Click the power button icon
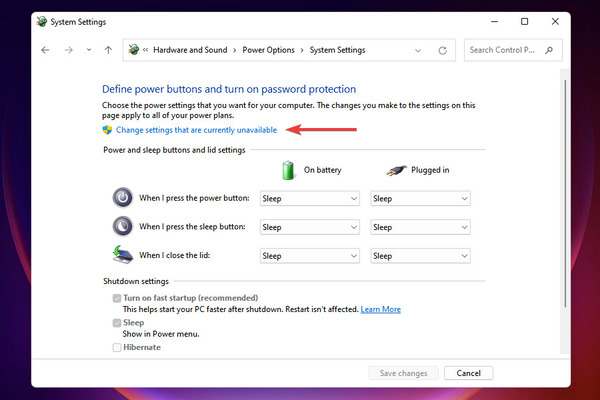Viewport: 600px width, 400px height. click(x=122, y=198)
